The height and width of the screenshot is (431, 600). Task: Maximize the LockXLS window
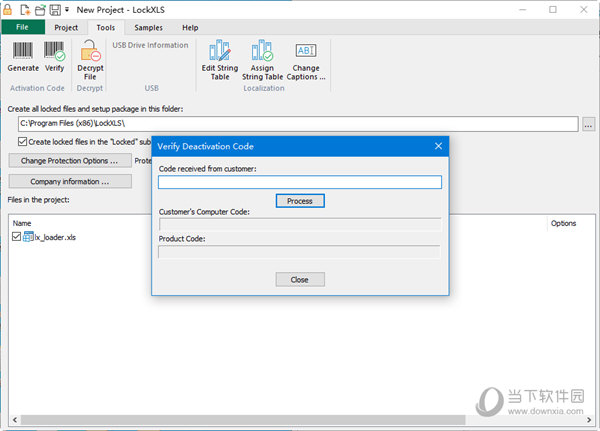click(553, 10)
